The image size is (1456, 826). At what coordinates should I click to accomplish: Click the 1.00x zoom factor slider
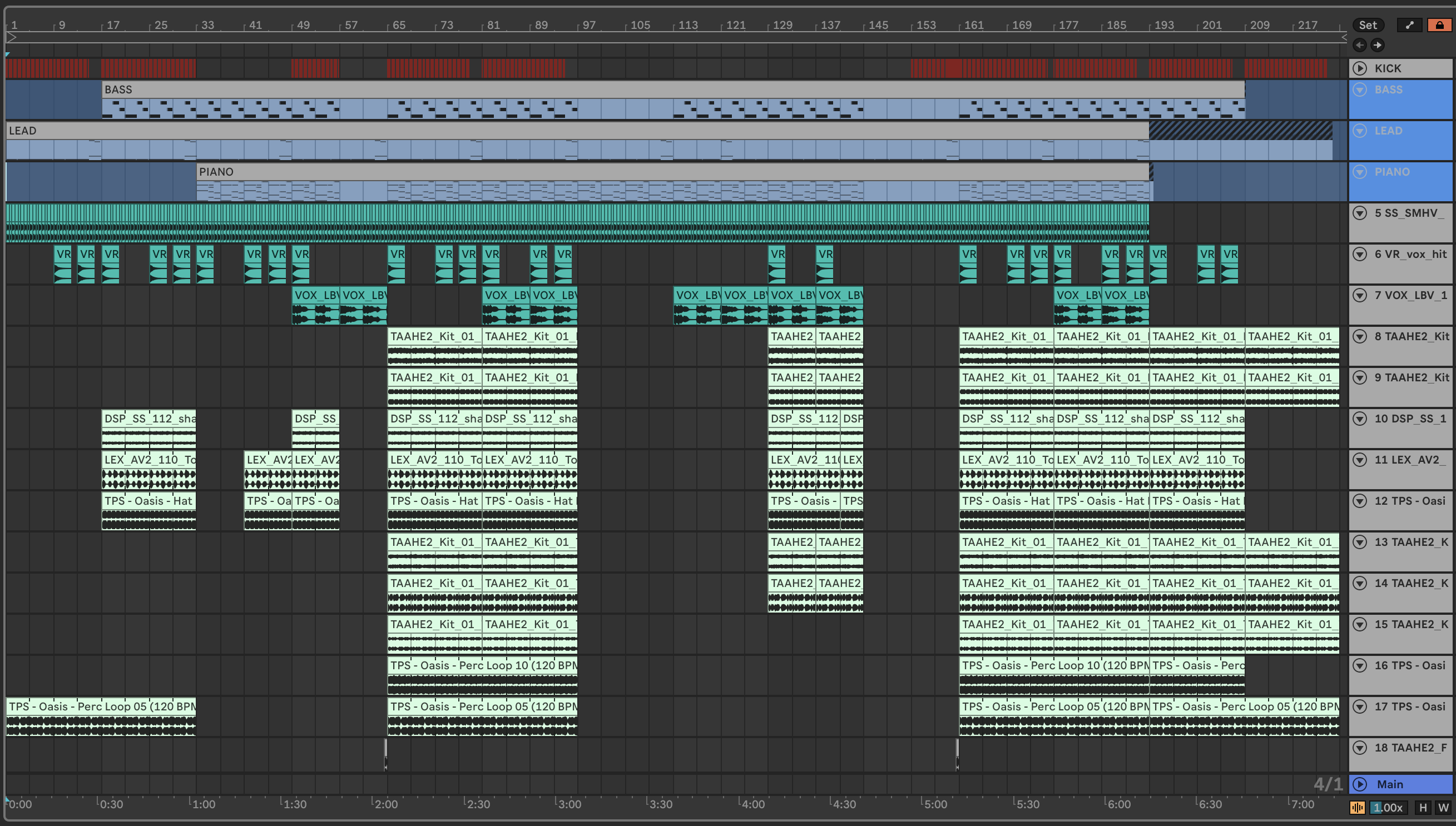point(1388,807)
